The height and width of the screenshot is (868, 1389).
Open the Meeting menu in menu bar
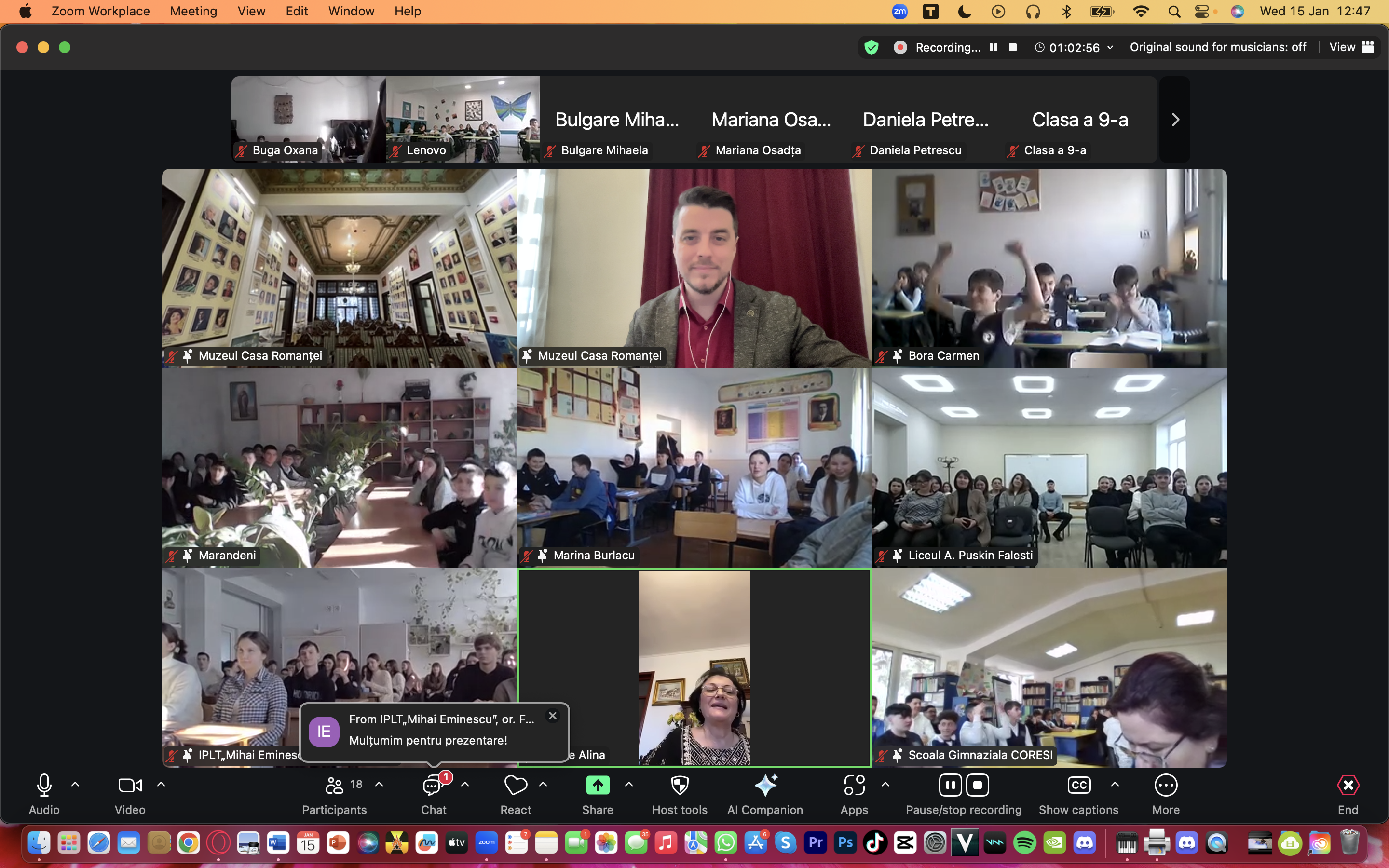pos(193,12)
